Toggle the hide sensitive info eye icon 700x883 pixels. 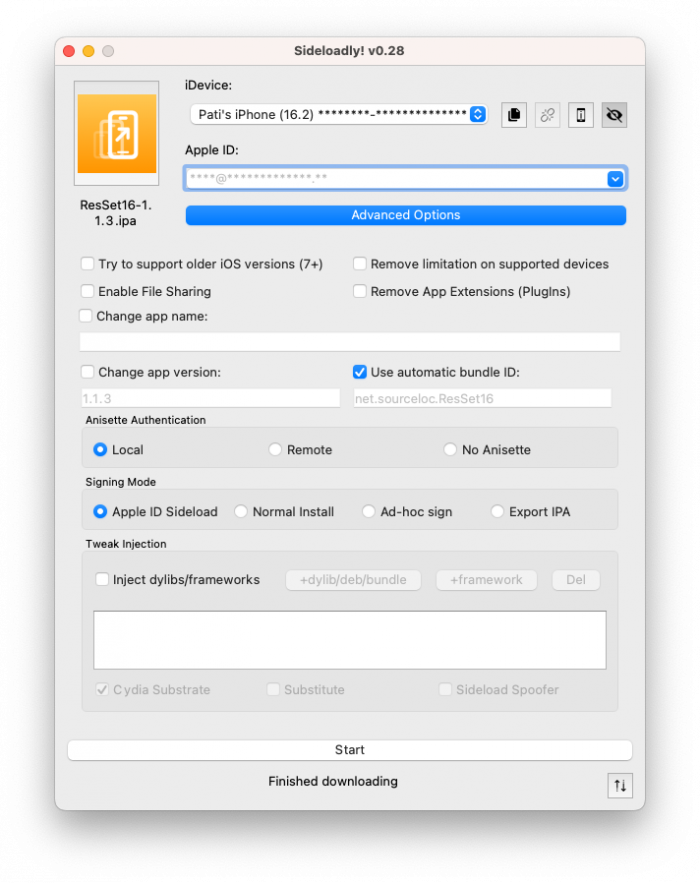click(614, 115)
